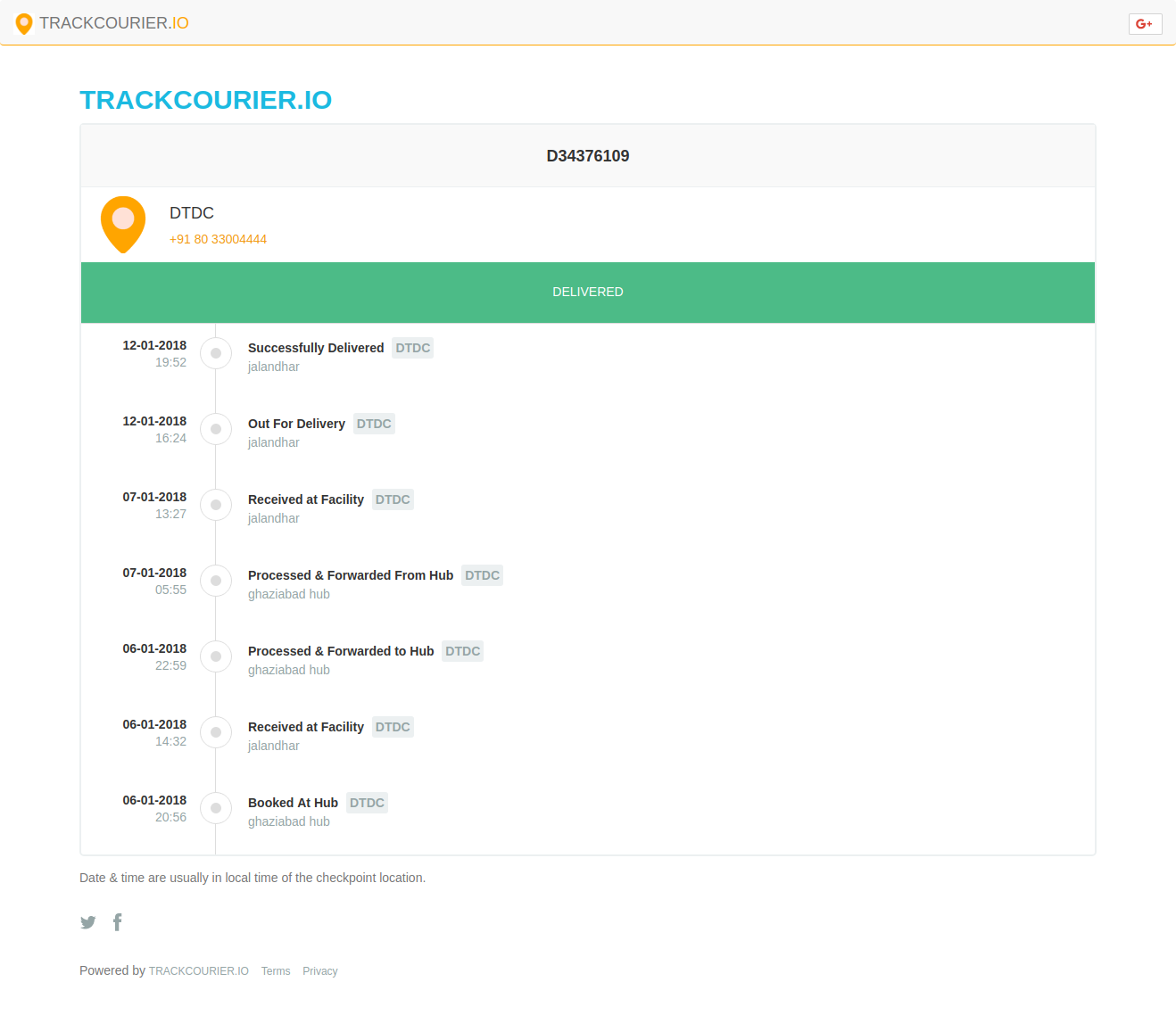Click the DTDC tag beside Successfully Delivered
The width and height of the screenshot is (1176, 1015).
pyautogui.click(x=412, y=348)
